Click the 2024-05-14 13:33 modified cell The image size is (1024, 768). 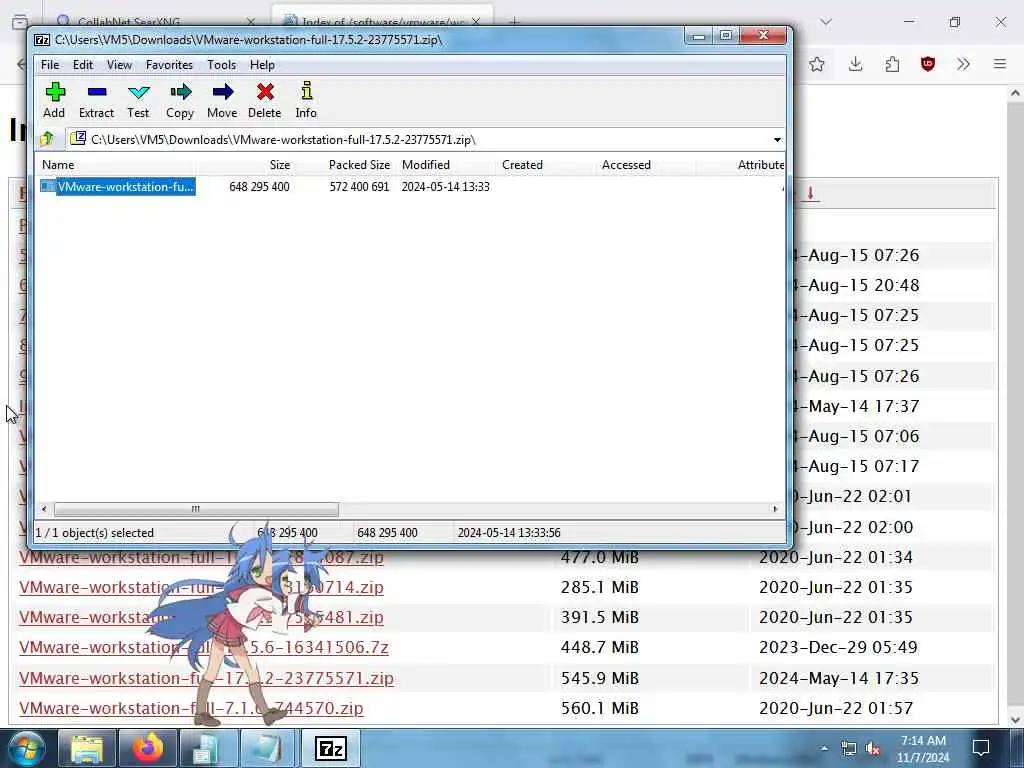point(445,187)
